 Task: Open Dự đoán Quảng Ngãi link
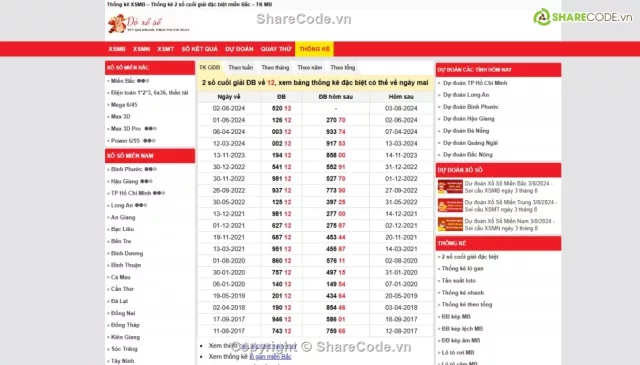pos(470,143)
